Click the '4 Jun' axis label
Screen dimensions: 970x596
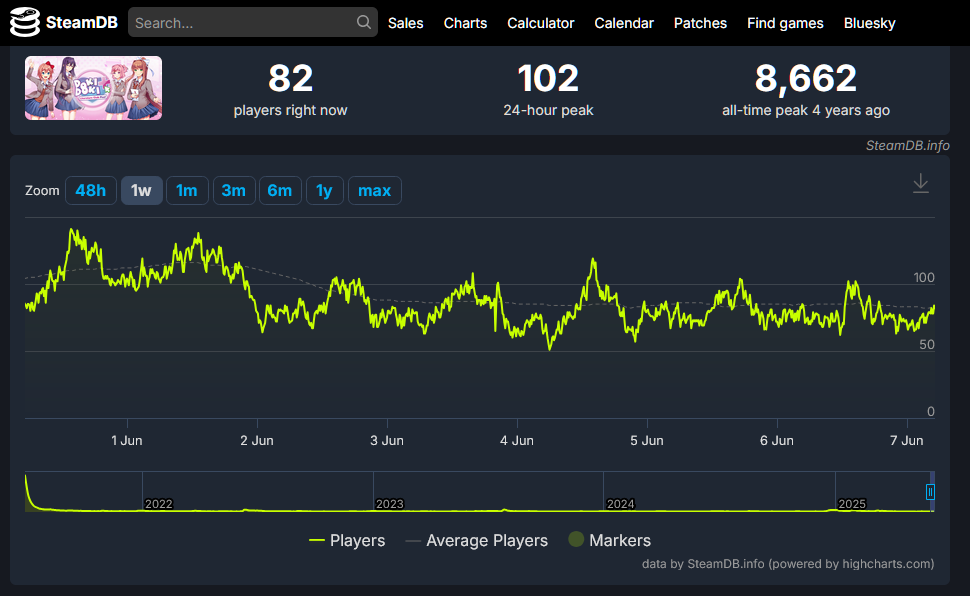click(x=517, y=441)
